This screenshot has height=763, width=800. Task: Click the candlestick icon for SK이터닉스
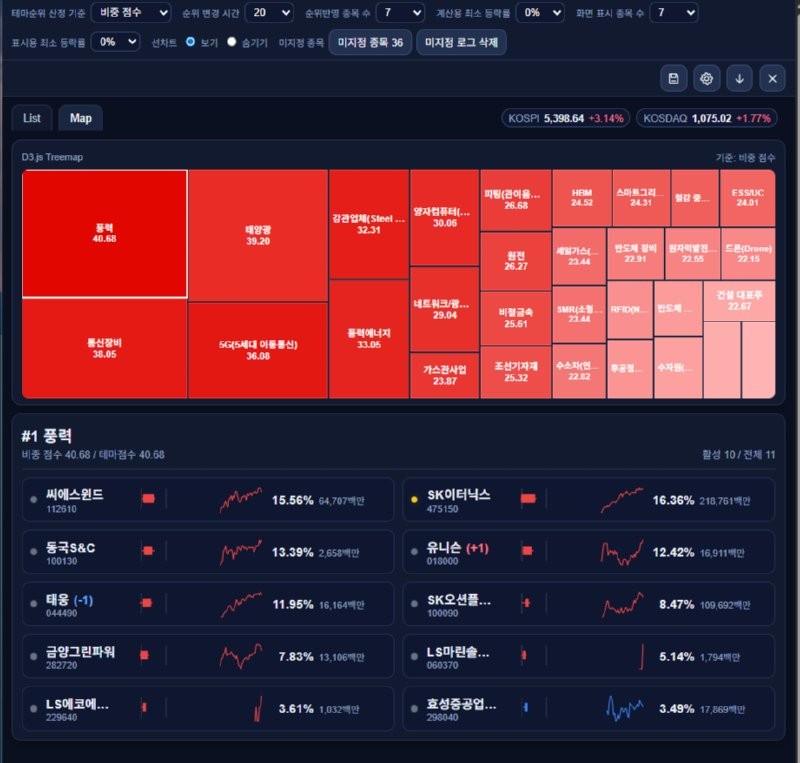[x=528, y=498]
